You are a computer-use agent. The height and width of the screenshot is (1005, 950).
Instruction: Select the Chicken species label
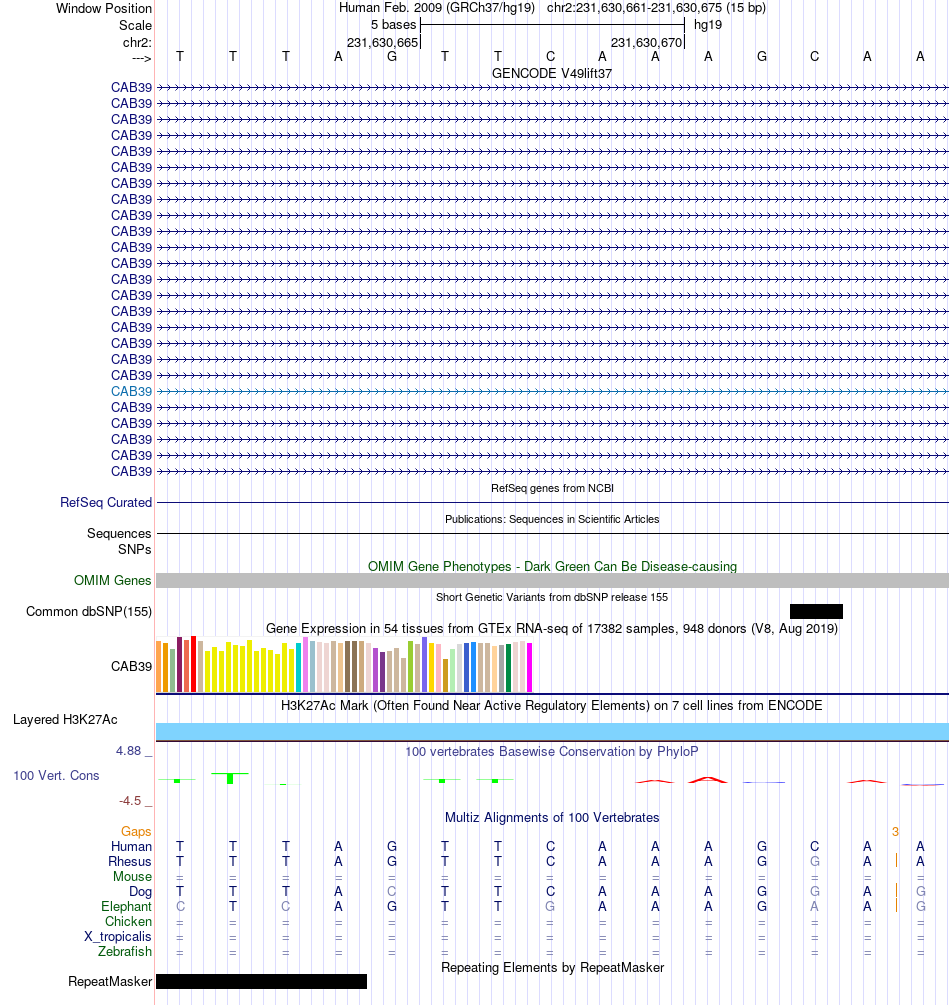(x=128, y=921)
